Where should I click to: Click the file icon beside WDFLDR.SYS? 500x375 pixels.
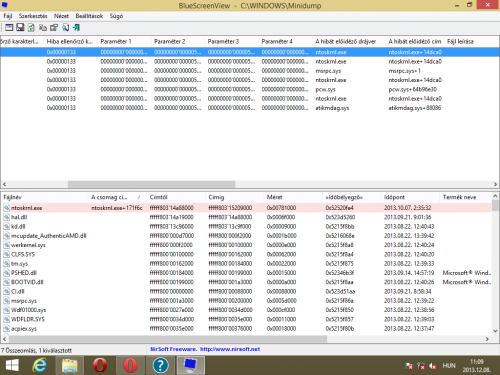tap(6, 319)
